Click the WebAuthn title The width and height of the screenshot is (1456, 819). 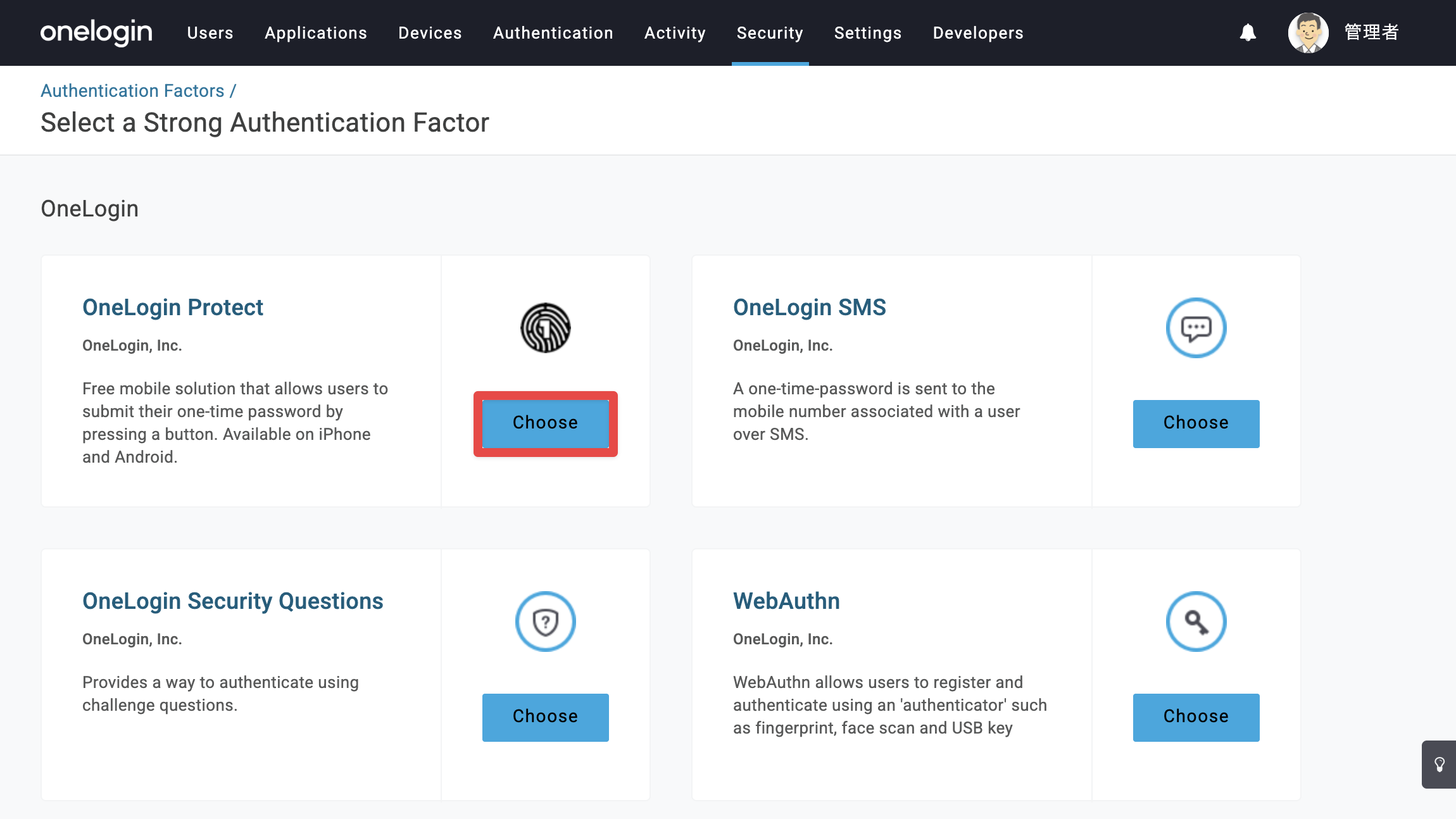click(786, 601)
